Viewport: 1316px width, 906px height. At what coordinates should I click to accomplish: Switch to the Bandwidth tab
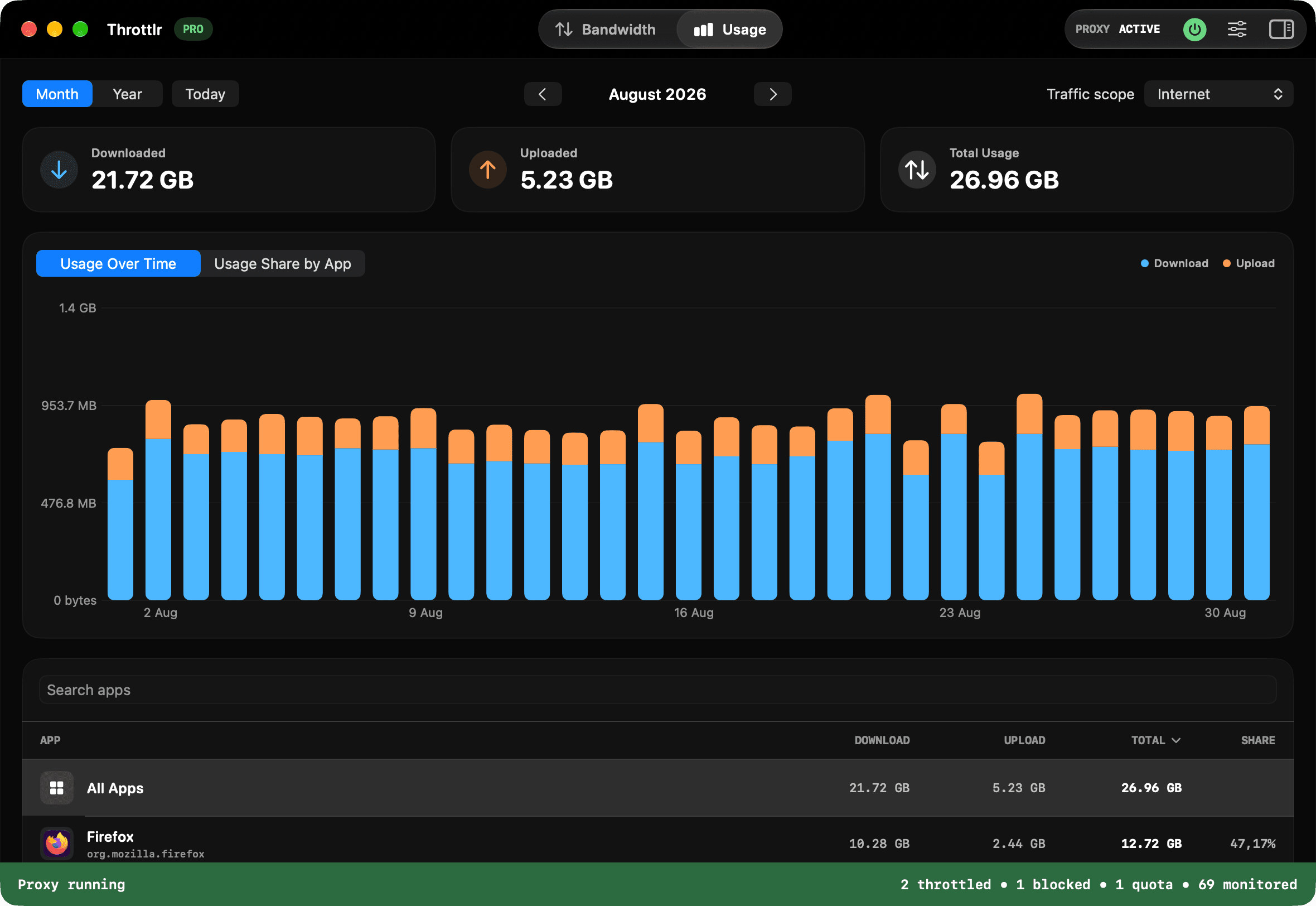[606, 29]
